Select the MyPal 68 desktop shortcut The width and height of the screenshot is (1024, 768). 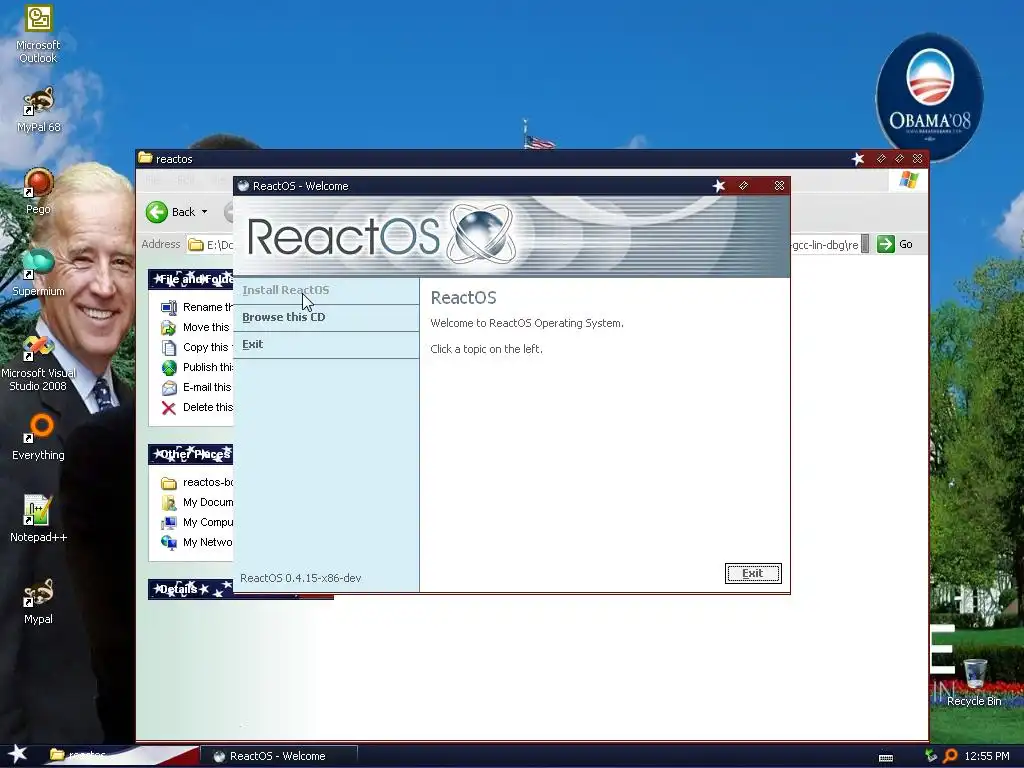click(x=38, y=110)
